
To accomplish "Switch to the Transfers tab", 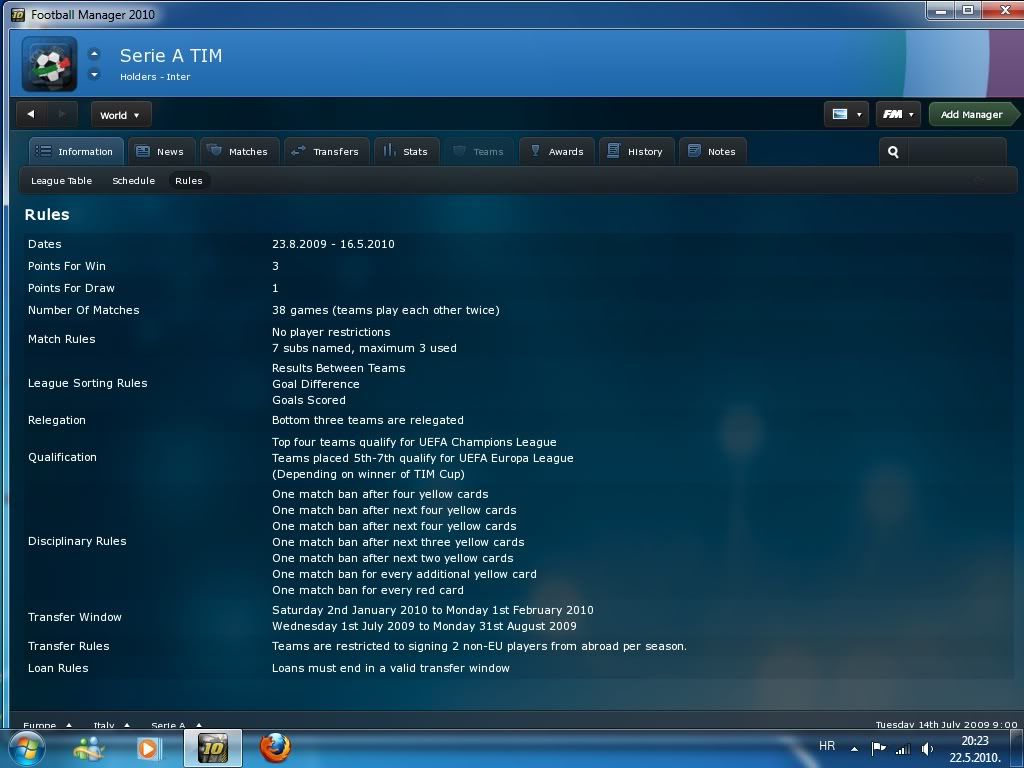I will [x=324, y=152].
